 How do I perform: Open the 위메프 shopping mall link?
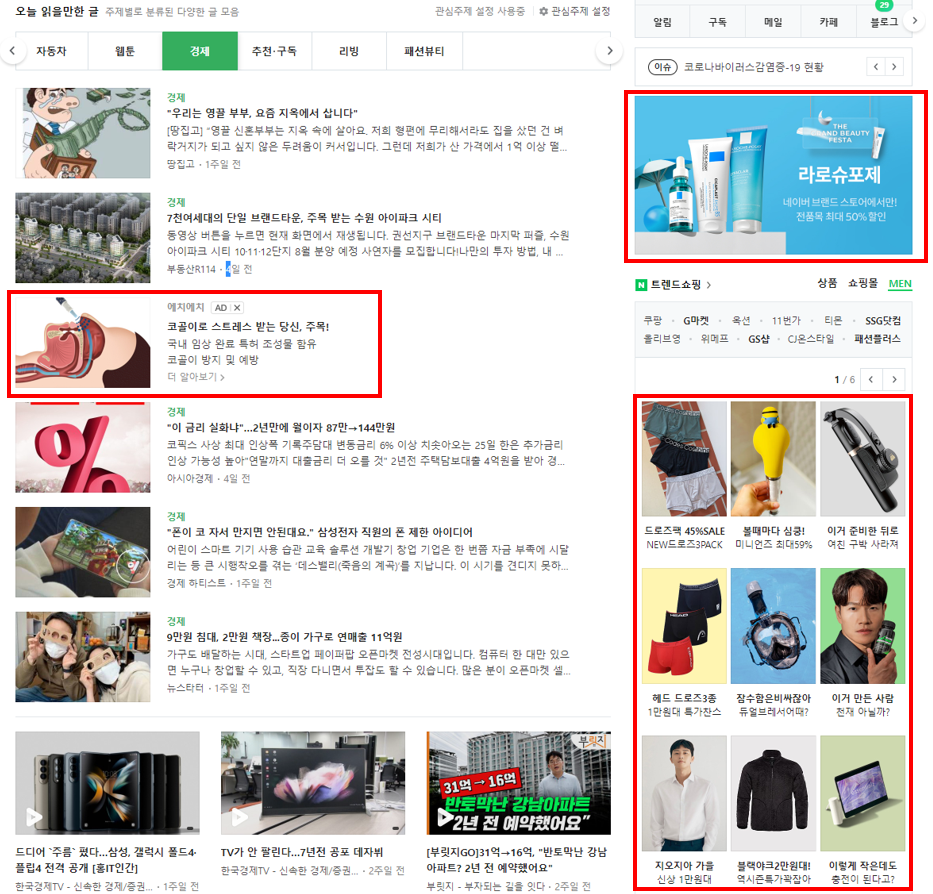[x=715, y=339]
